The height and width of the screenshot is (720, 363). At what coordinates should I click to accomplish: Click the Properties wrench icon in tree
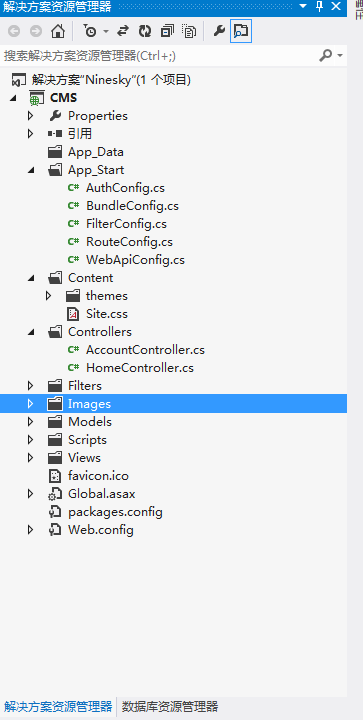[55, 116]
